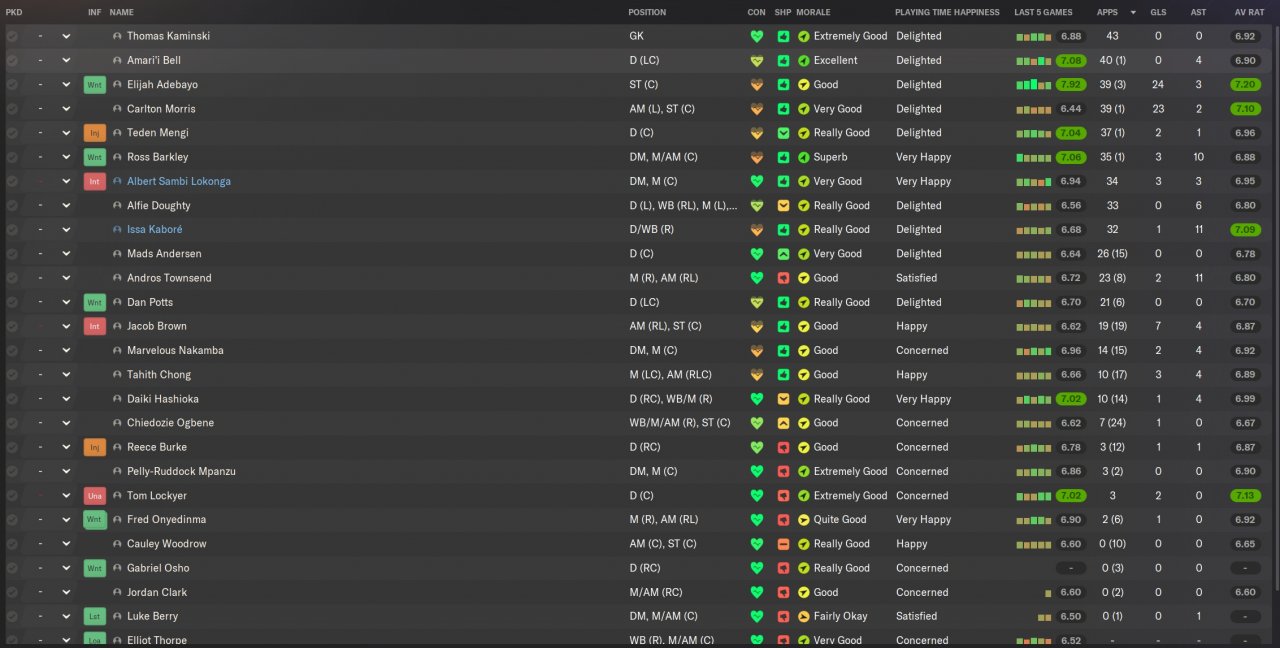Toggle picked circle for Elijah Adebayo
Image resolution: width=1280 pixels, height=648 pixels.
click(12, 85)
